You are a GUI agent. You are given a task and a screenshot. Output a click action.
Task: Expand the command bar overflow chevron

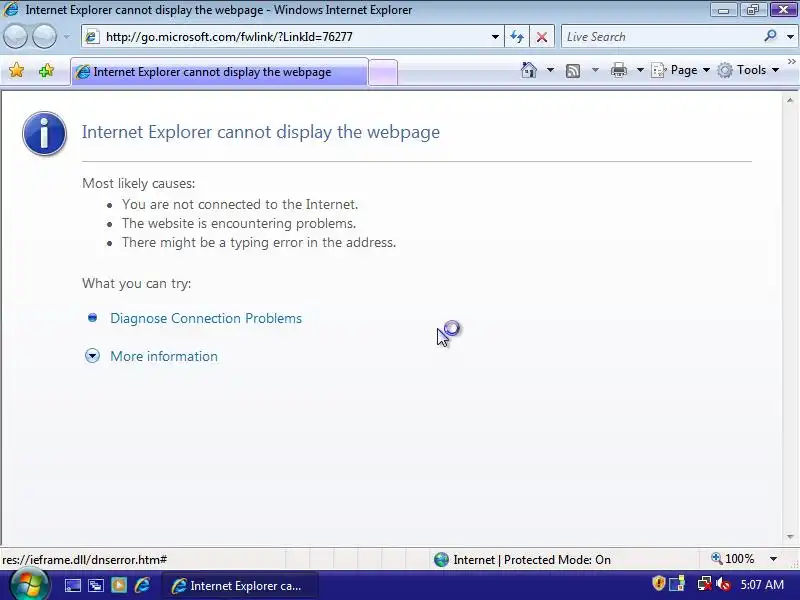tap(792, 61)
